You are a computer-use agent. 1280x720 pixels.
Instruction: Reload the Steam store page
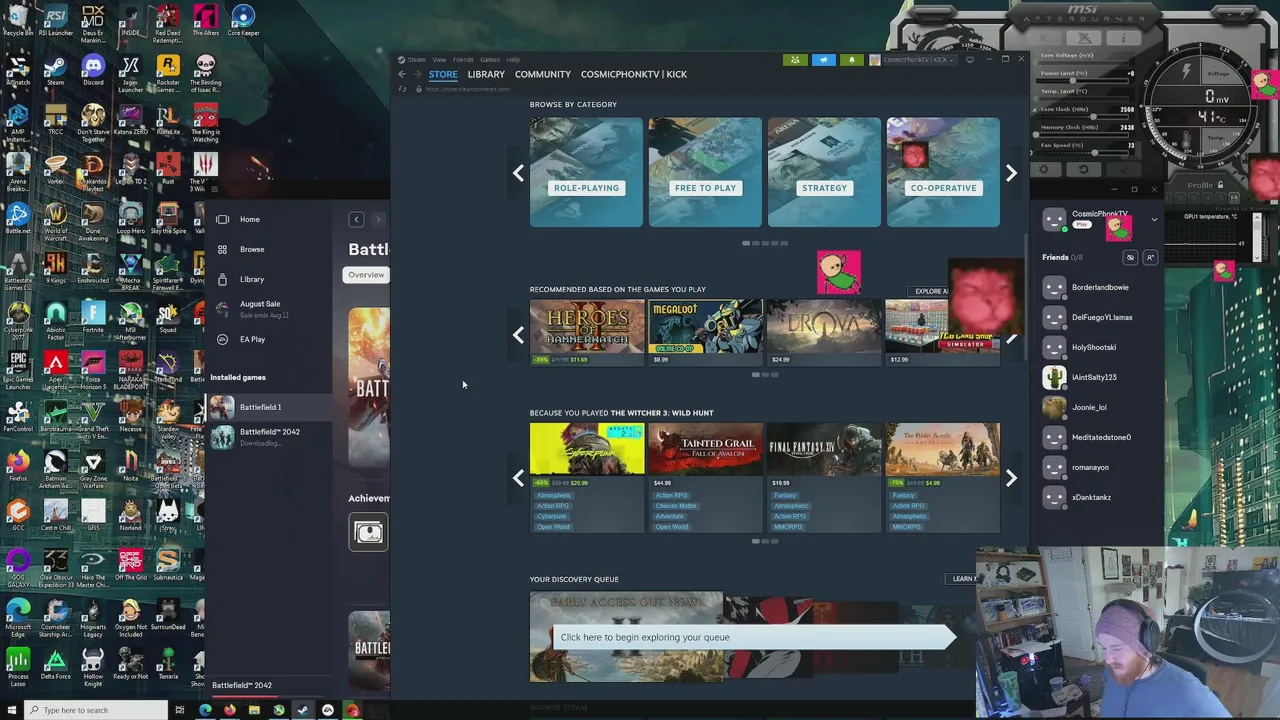[x=403, y=89]
